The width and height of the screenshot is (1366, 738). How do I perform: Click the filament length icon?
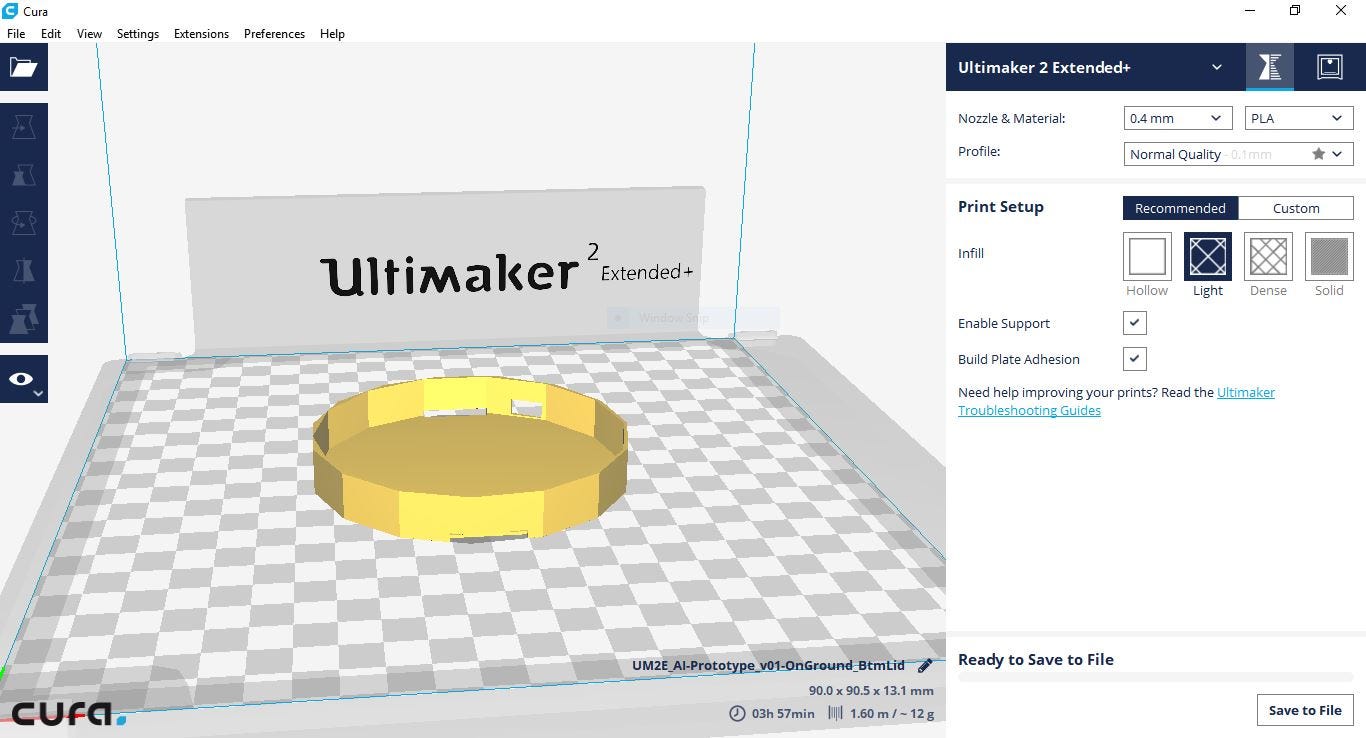pos(835,713)
